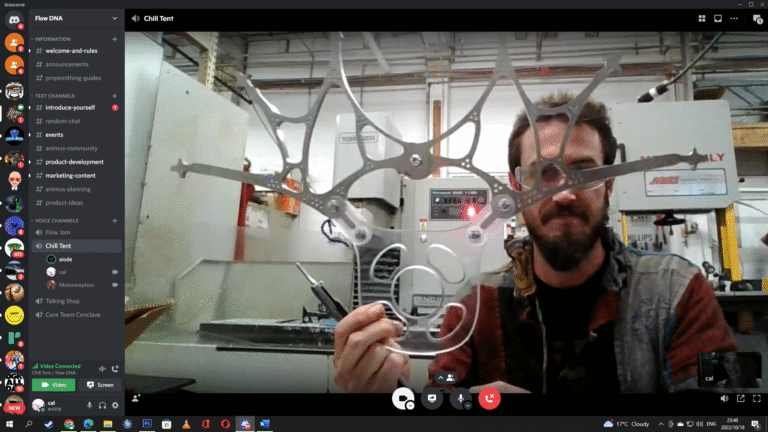Image resolution: width=768 pixels, height=432 pixels.
Task: Enter fullscreen mode for the video
Action: pyautogui.click(x=754, y=398)
